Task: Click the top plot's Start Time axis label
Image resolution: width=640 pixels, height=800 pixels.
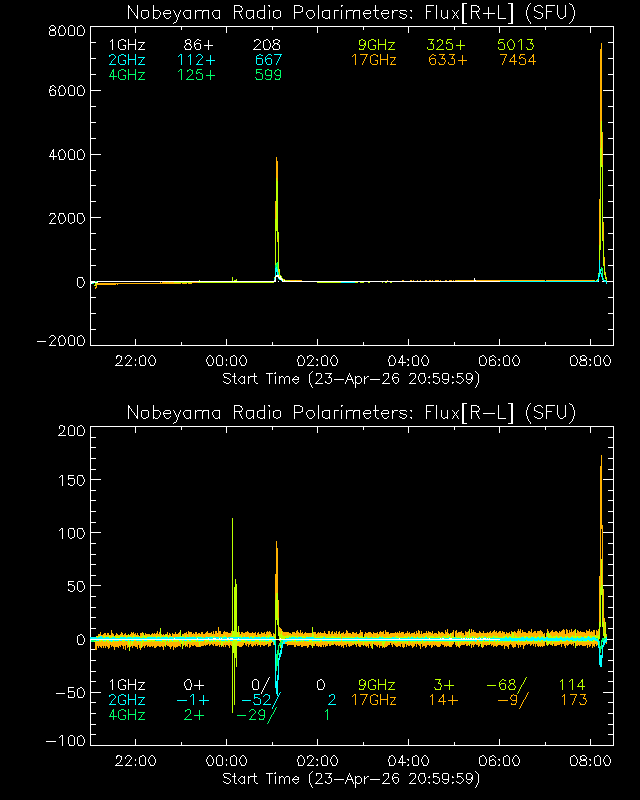Action: (351, 378)
